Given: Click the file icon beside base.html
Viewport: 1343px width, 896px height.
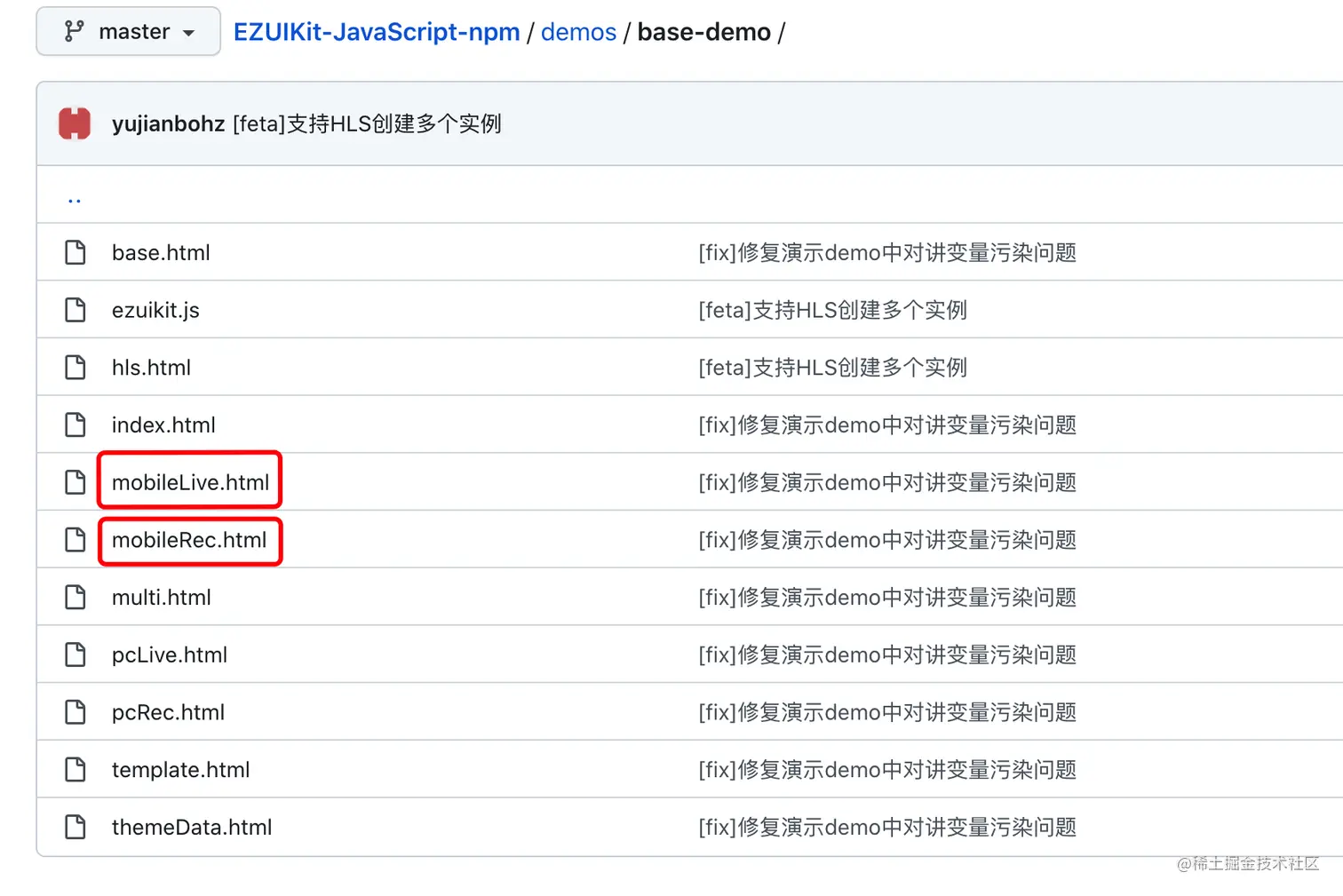Looking at the screenshot, I should [x=75, y=252].
